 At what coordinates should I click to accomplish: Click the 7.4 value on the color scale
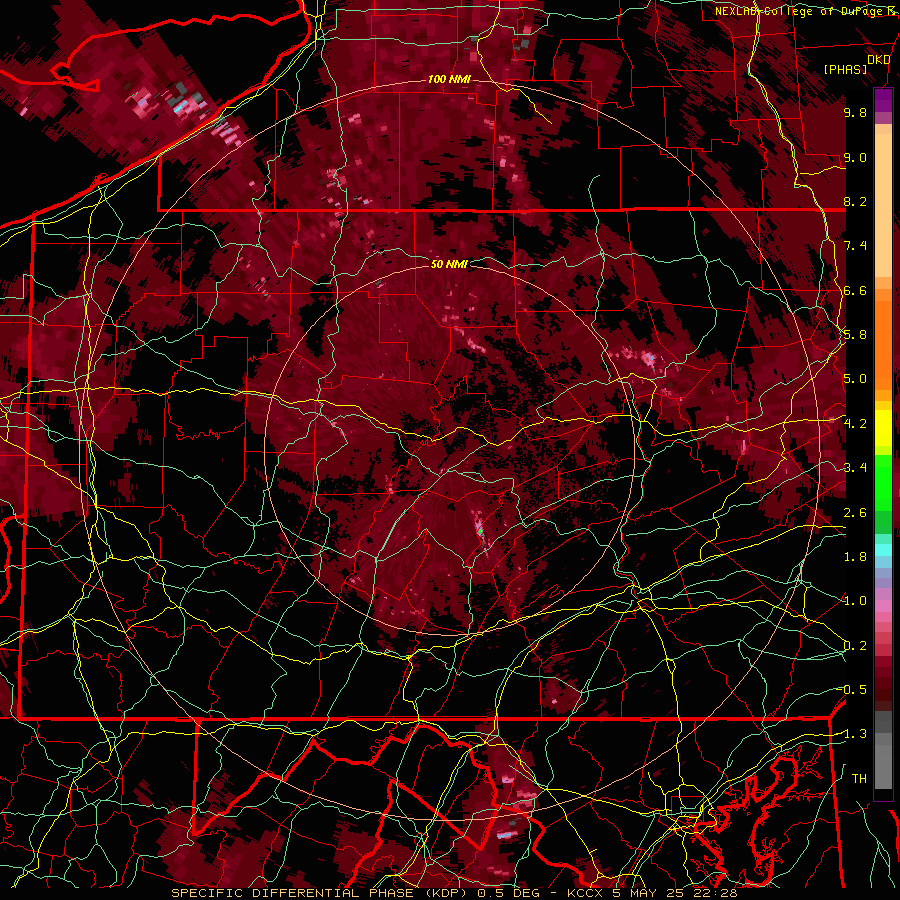point(855,246)
